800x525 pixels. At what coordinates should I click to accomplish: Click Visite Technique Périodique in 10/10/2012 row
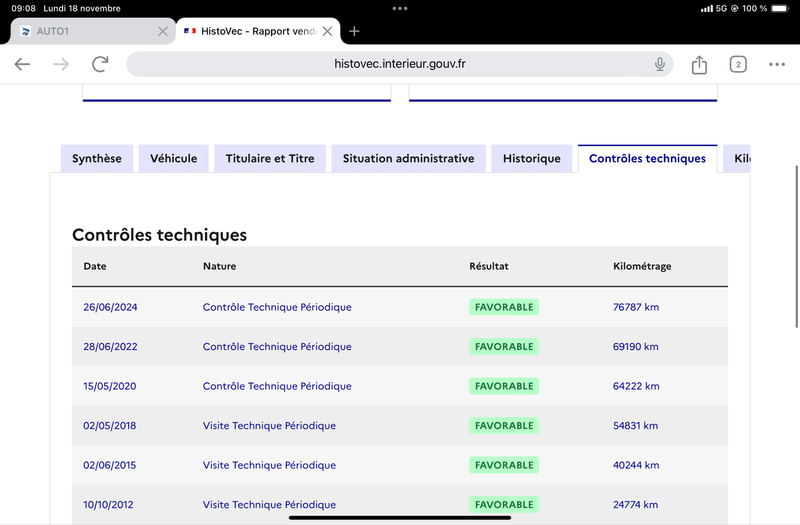(269, 505)
